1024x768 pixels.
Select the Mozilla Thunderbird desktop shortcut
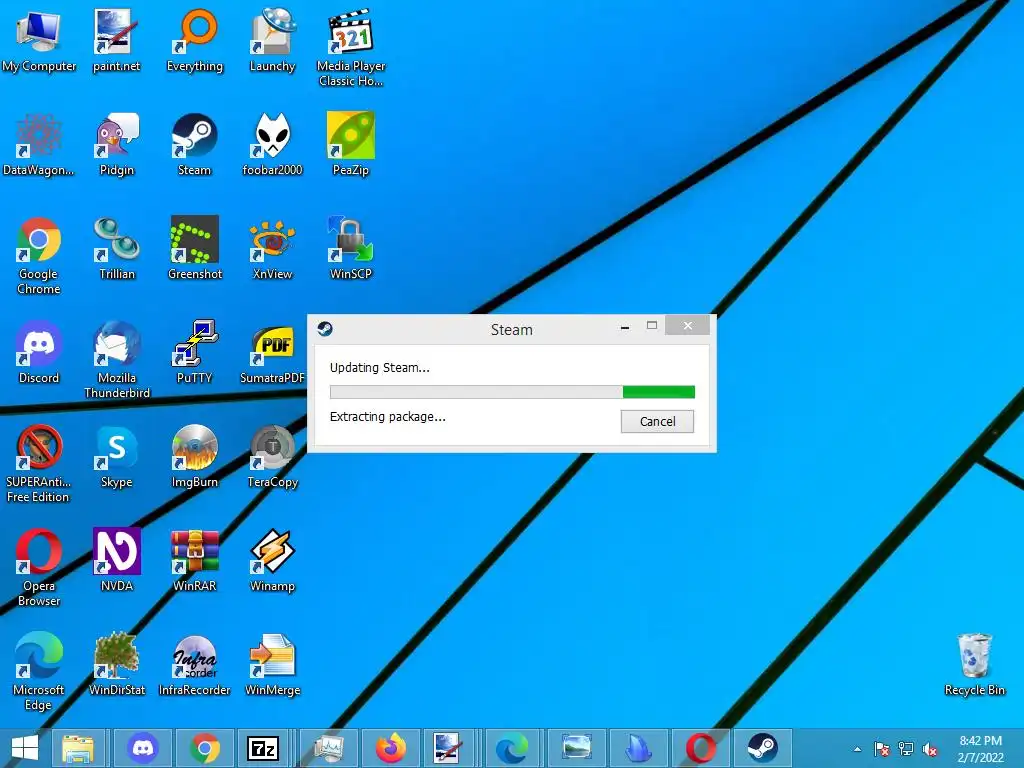coord(116,360)
